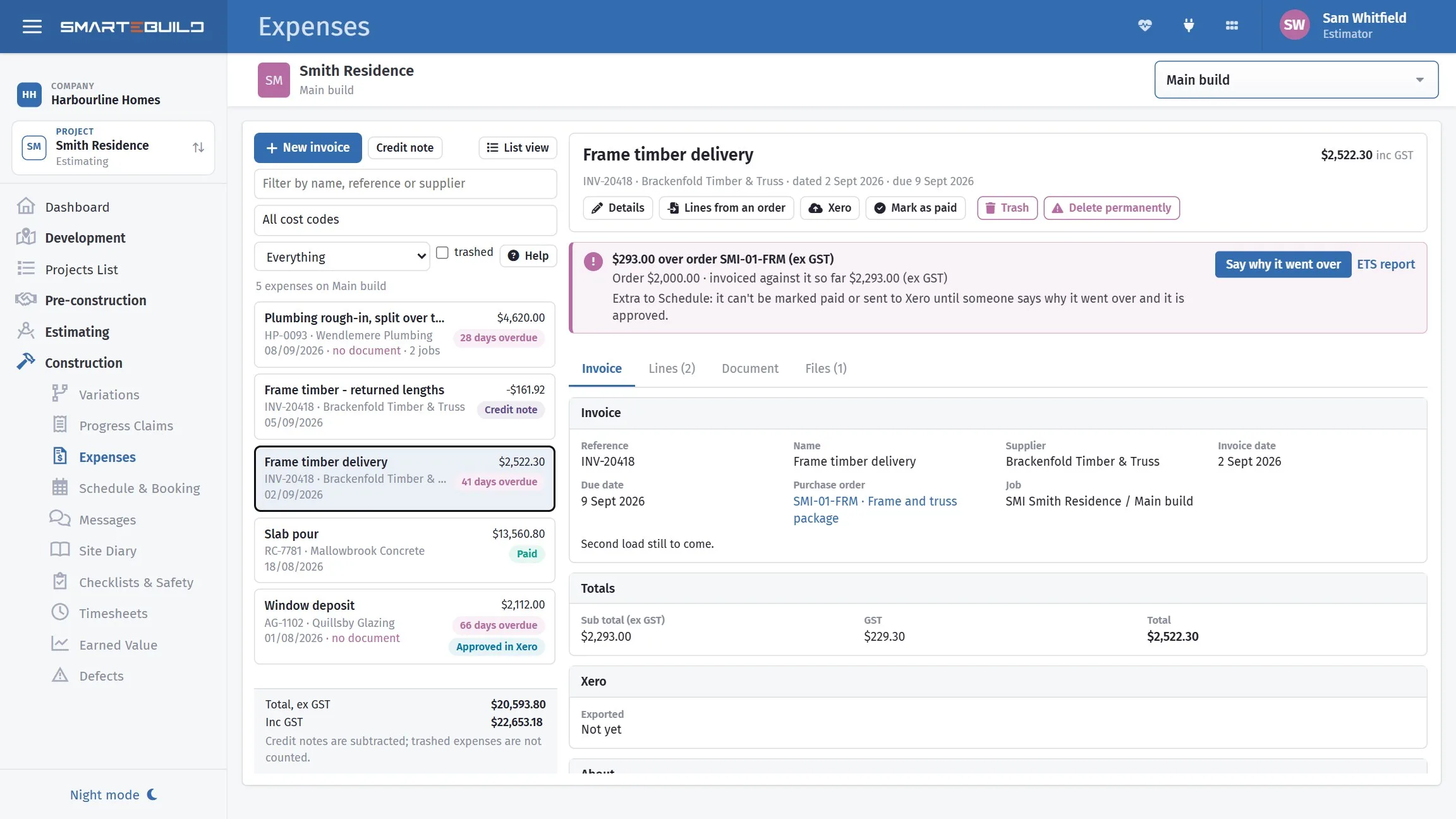This screenshot has width=1456, height=819.
Task: Switch to Night mode
Action: (114, 794)
